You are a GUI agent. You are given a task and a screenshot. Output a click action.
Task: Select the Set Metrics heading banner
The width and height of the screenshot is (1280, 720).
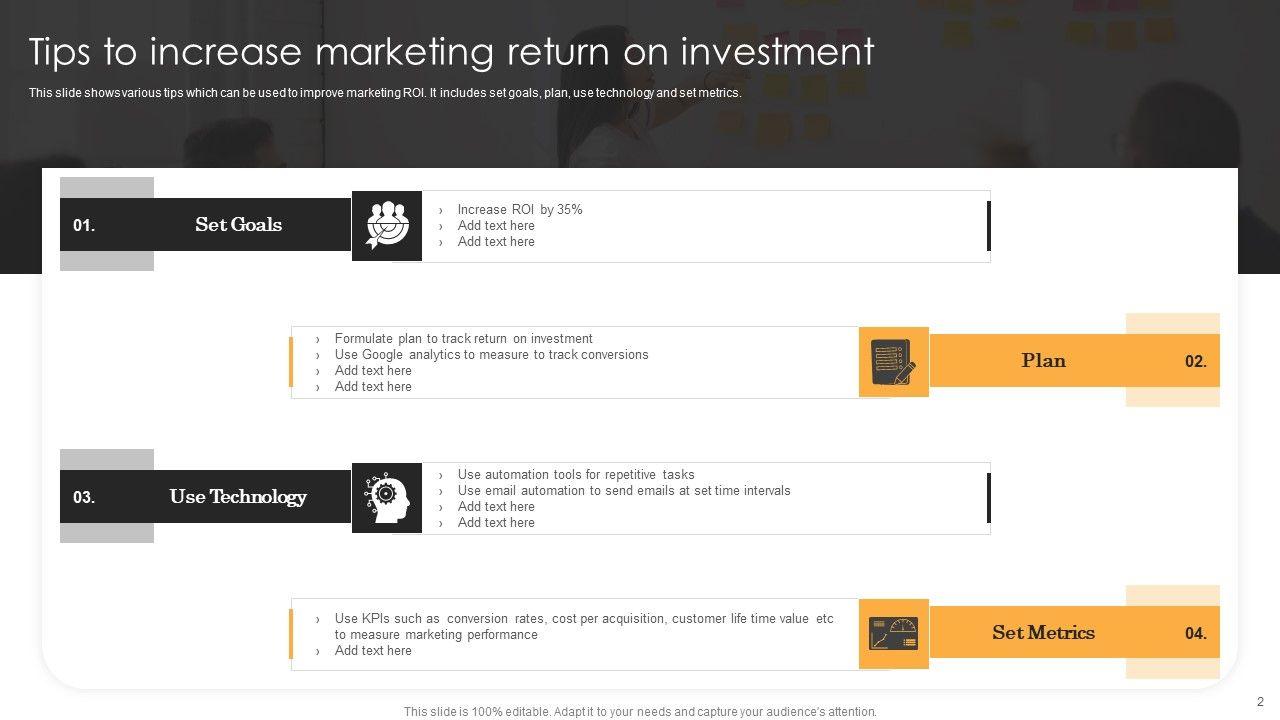point(1043,633)
